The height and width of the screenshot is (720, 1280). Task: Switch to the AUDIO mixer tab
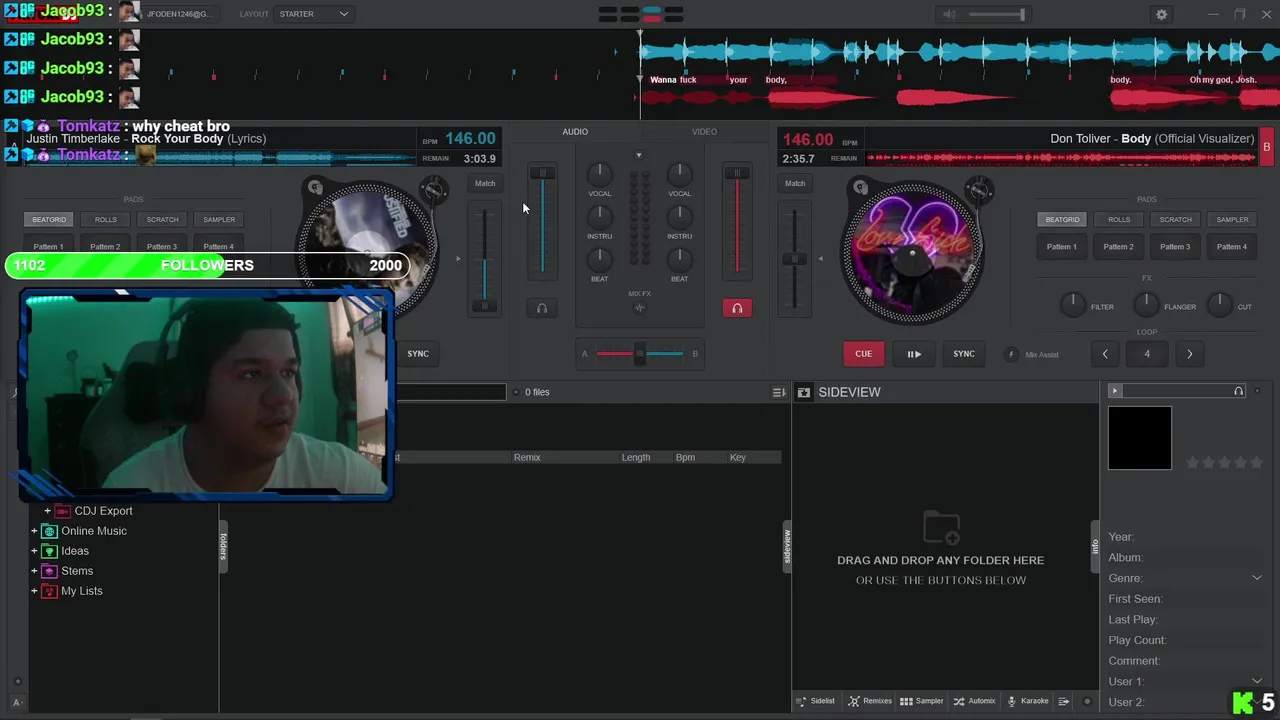575,132
